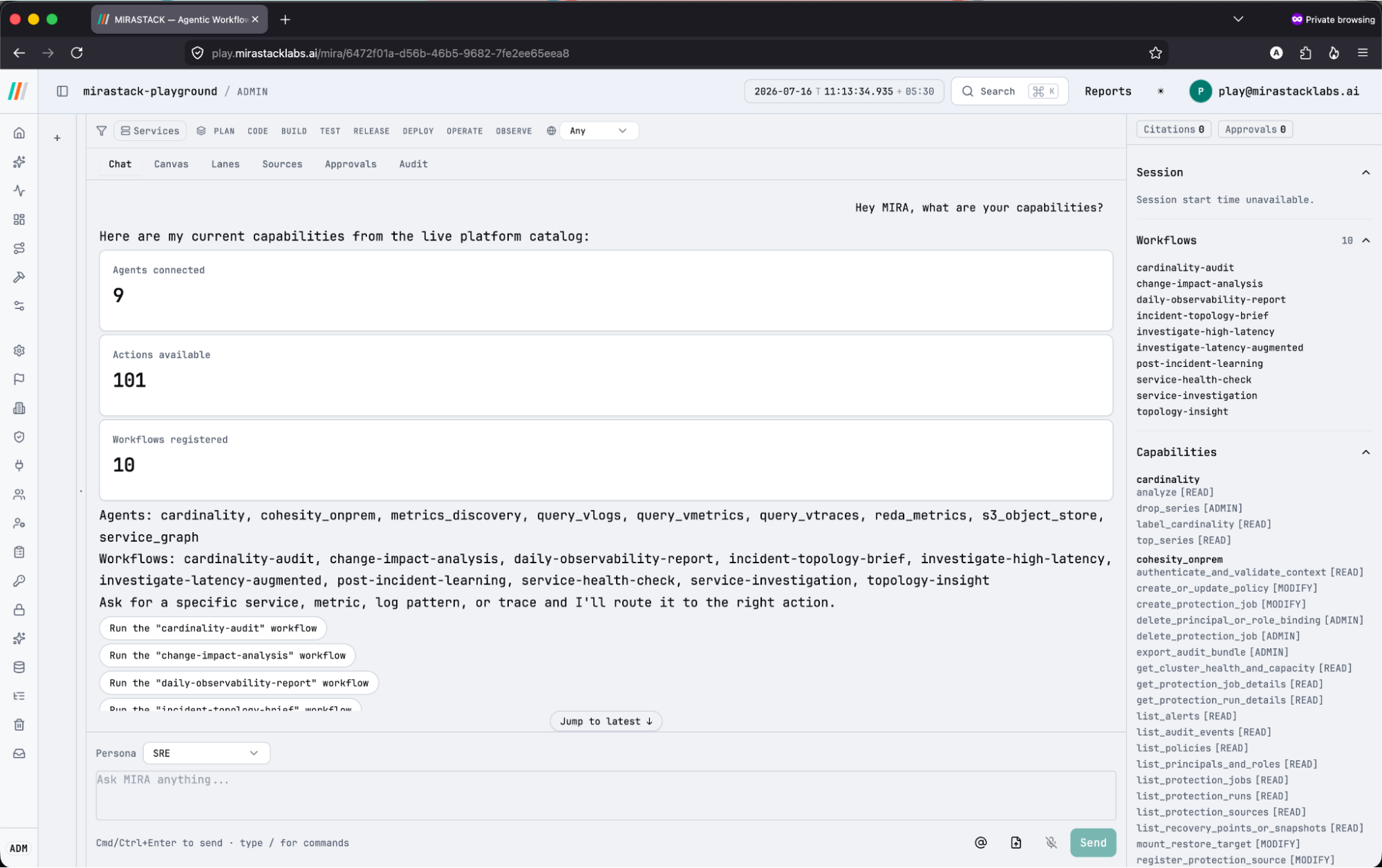Viewport: 1382px width, 868px height.
Task: Open the dashboard grid icon in sidebar
Action: click(x=19, y=220)
